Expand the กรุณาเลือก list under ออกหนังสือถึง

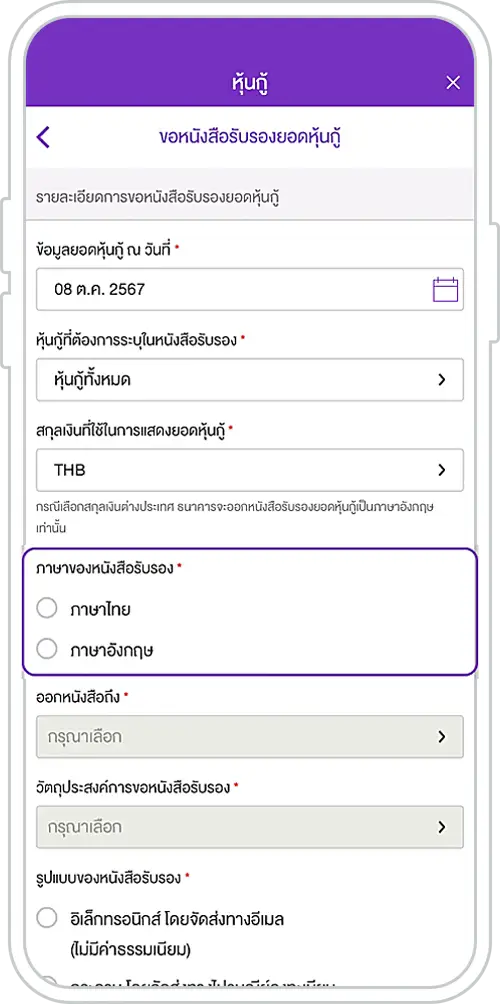250,737
